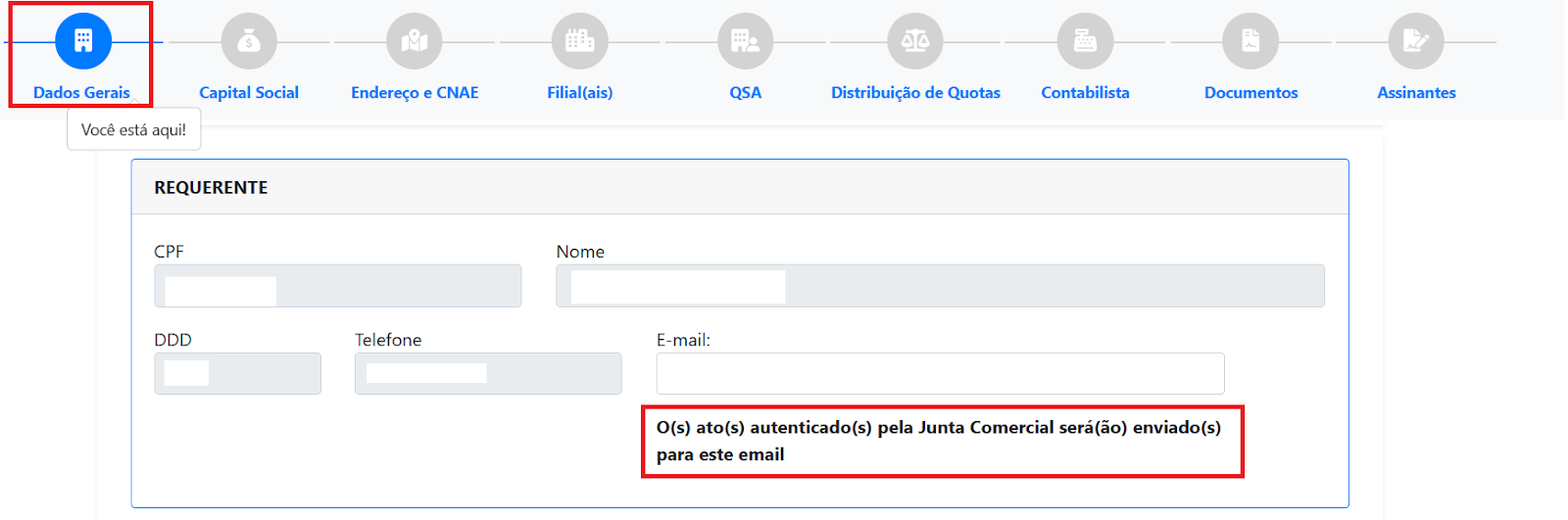
Task: Click the QSA partners icon
Action: [x=746, y=41]
